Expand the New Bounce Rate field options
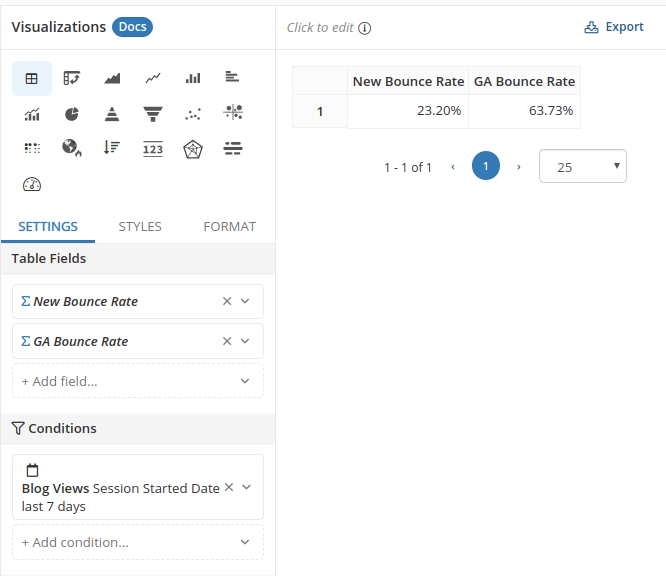 click(245, 301)
